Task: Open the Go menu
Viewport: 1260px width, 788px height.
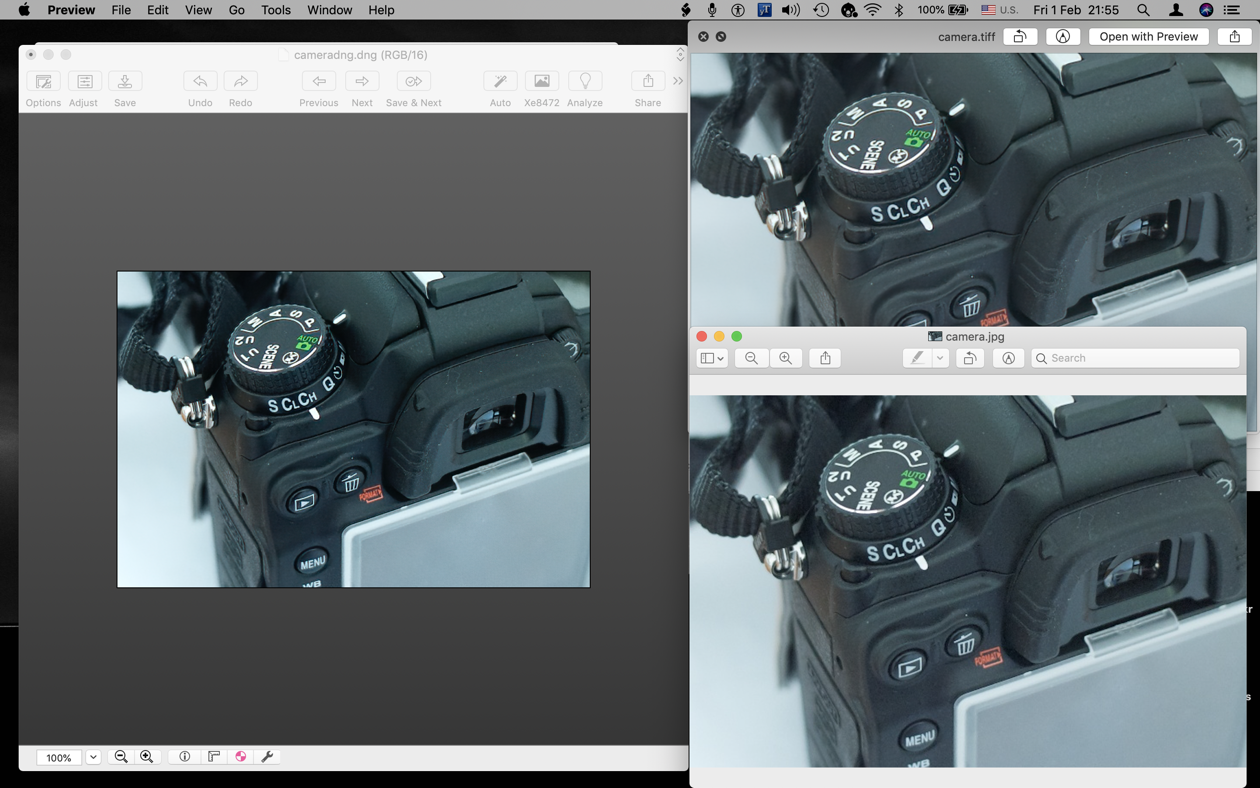Action: (x=237, y=10)
